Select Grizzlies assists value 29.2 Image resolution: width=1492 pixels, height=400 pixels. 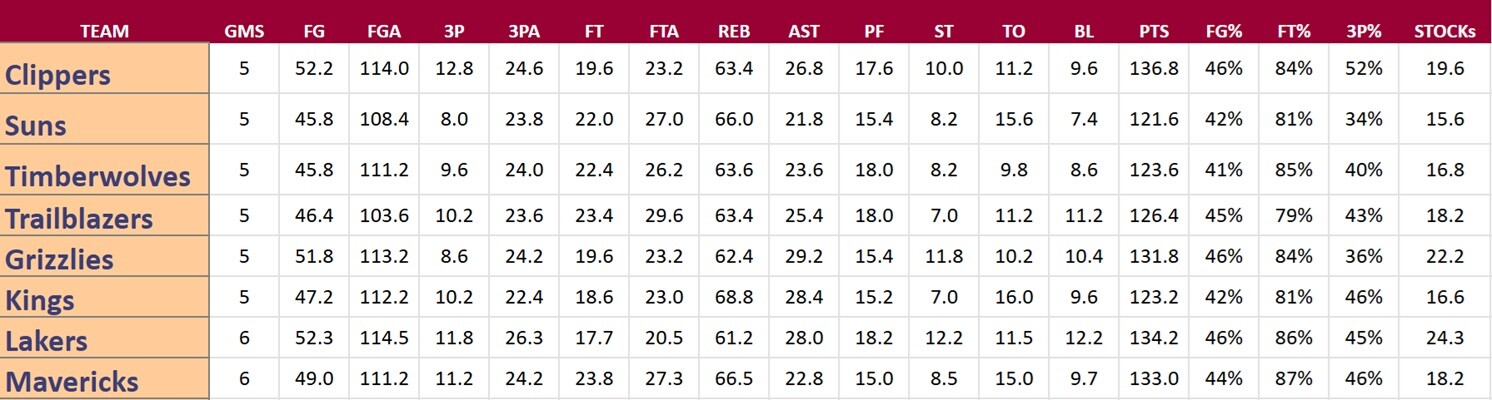(804, 257)
